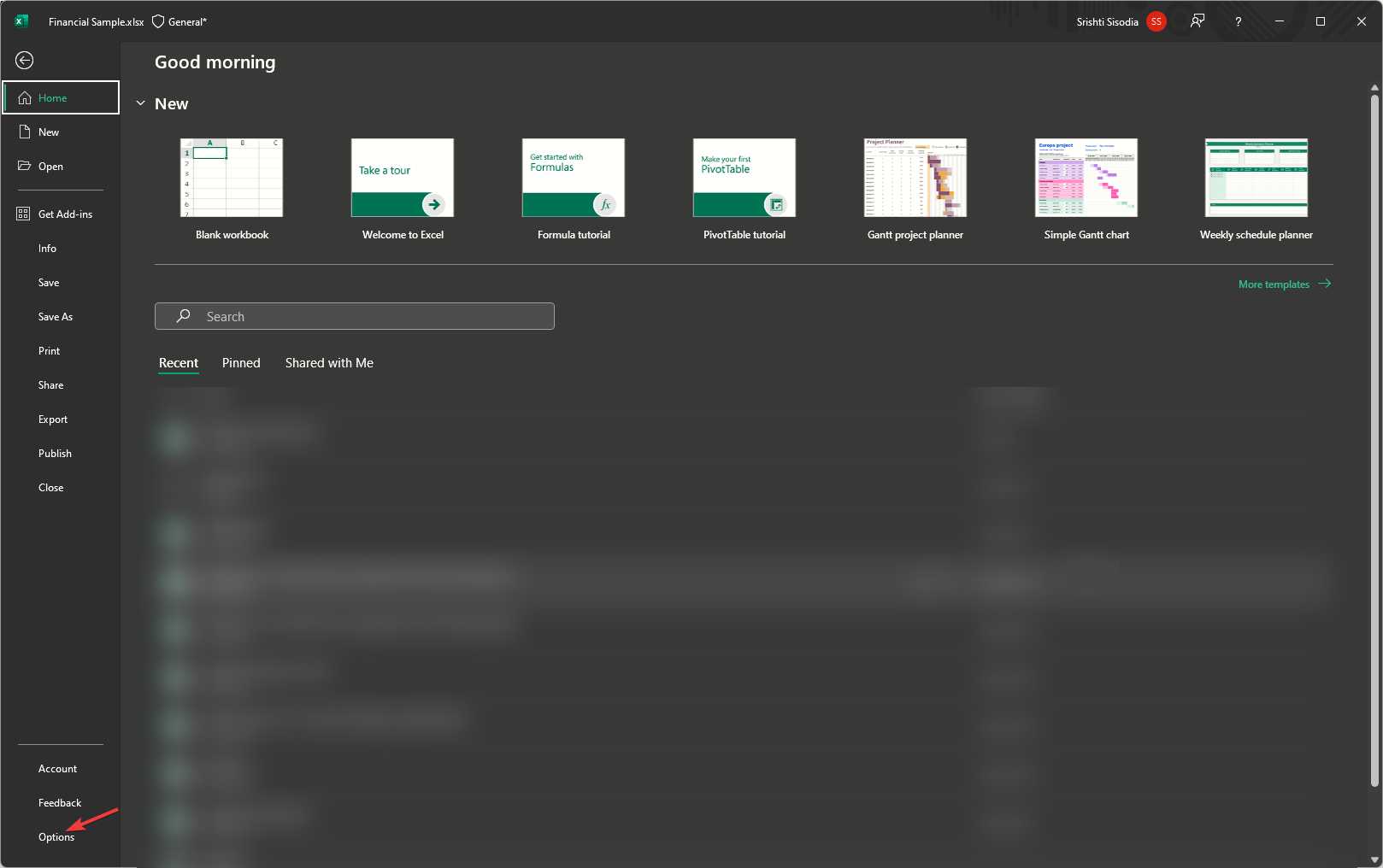Collapse the New templates section chevron
The width and height of the screenshot is (1383, 868).
coord(141,103)
